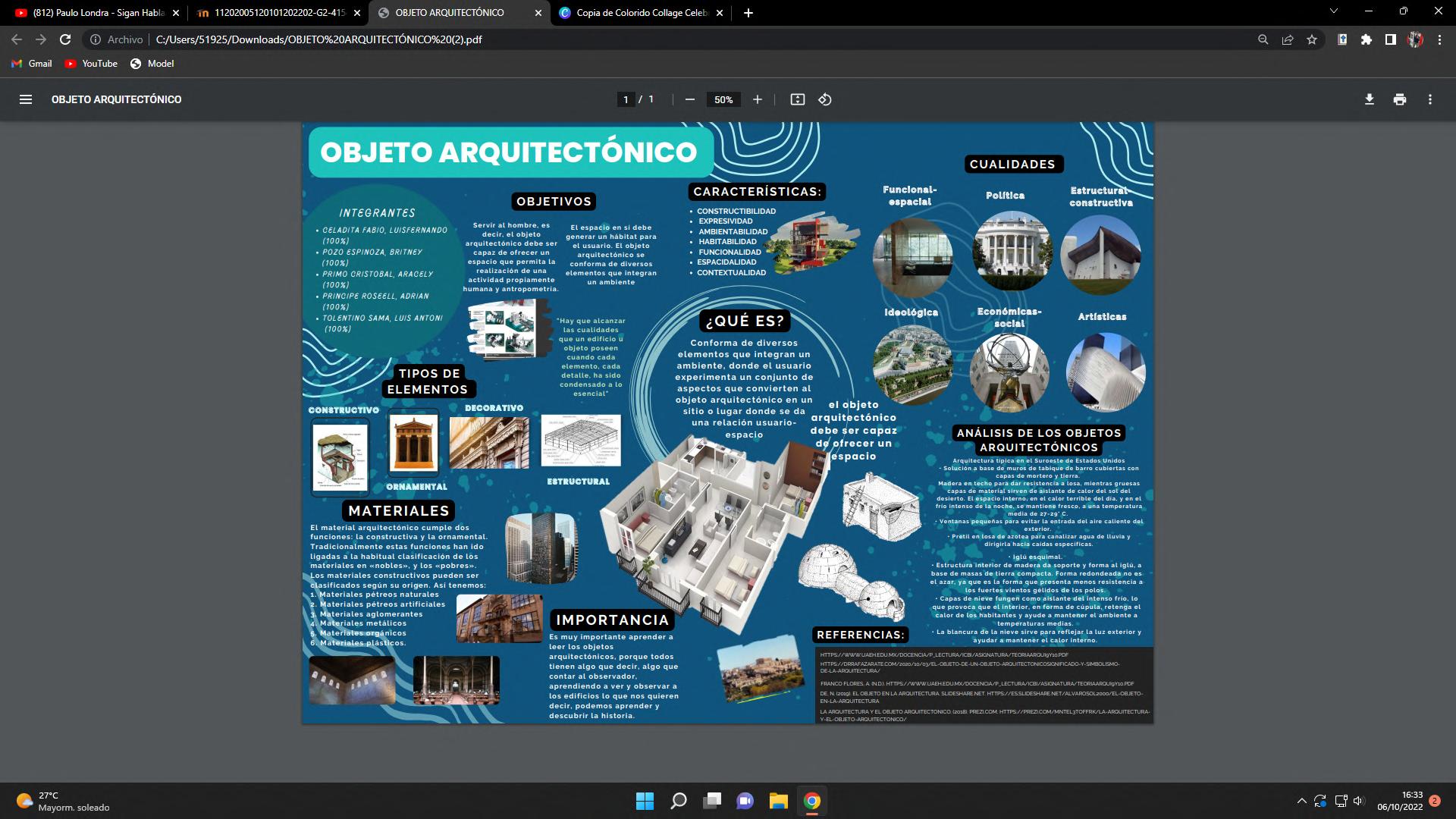Show hidden system tray icons
This screenshot has height=819, width=1456.
point(1301,801)
